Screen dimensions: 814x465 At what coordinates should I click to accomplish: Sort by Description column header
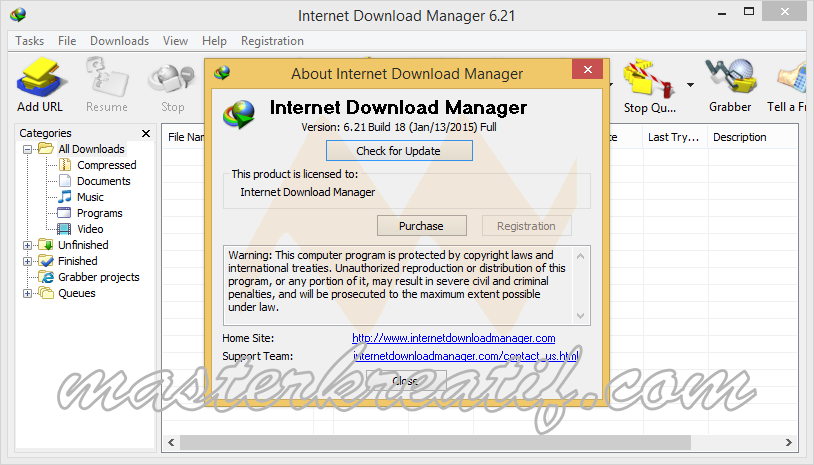click(x=739, y=137)
